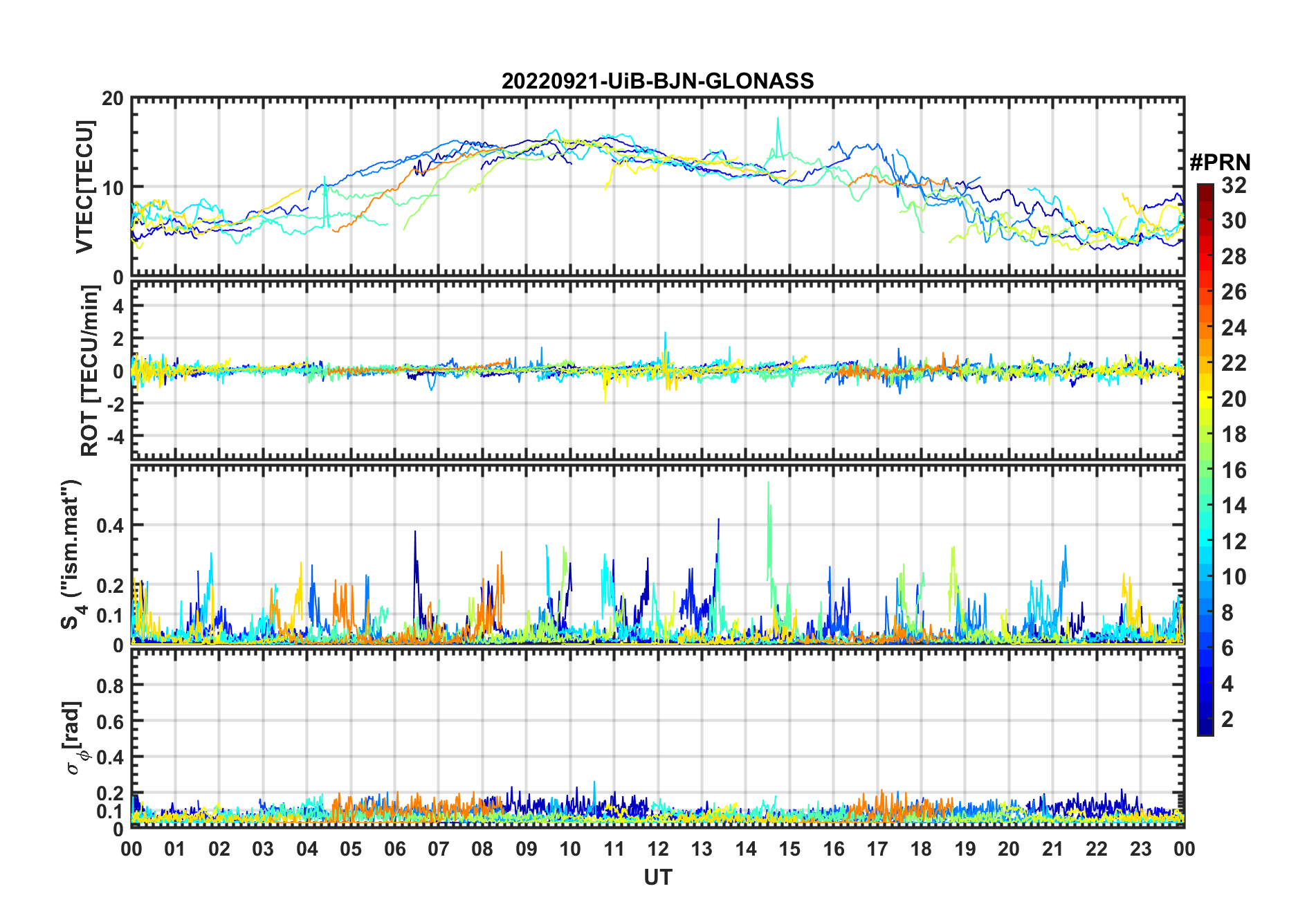Select x-axis hour tick label 09

point(527,849)
